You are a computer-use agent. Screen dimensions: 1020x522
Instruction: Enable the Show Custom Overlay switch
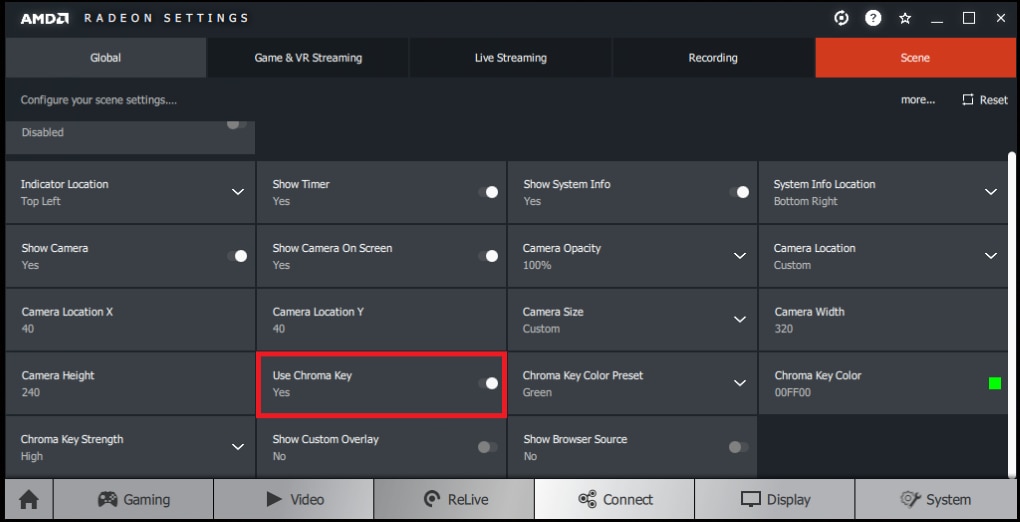coord(488,447)
